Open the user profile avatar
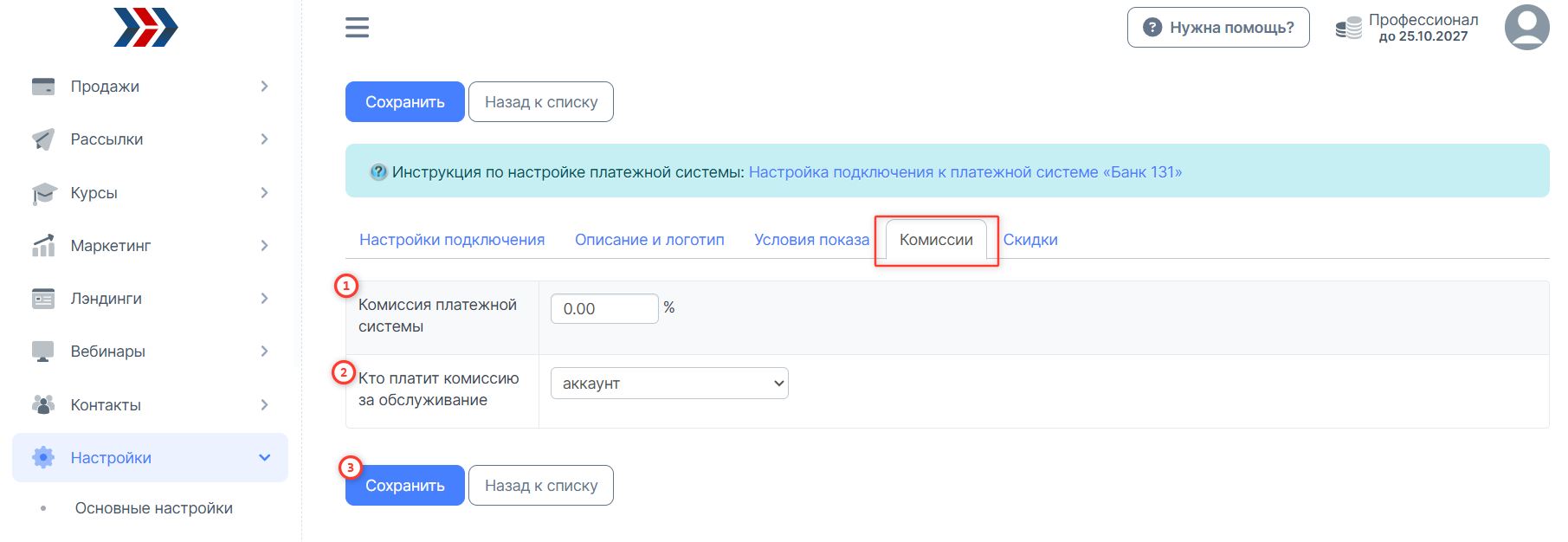 (1526, 28)
